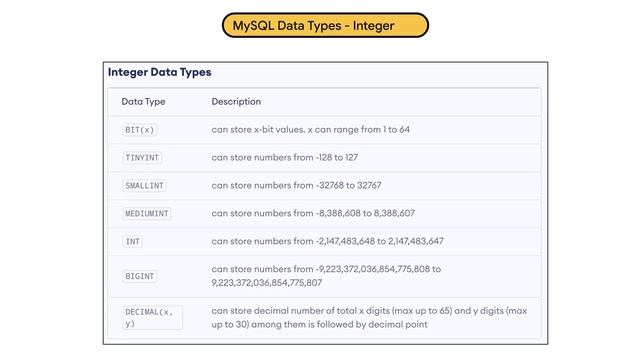
Task: Select the INT data type cell
Action: [x=132, y=241]
